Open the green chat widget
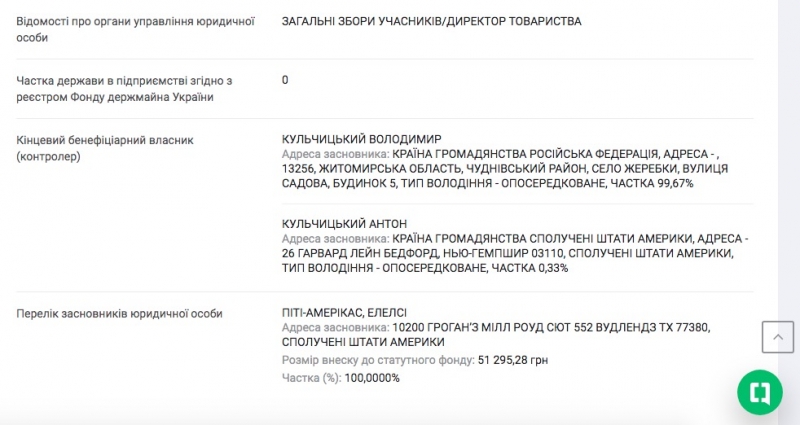The image size is (800, 425). (x=759, y=392)
